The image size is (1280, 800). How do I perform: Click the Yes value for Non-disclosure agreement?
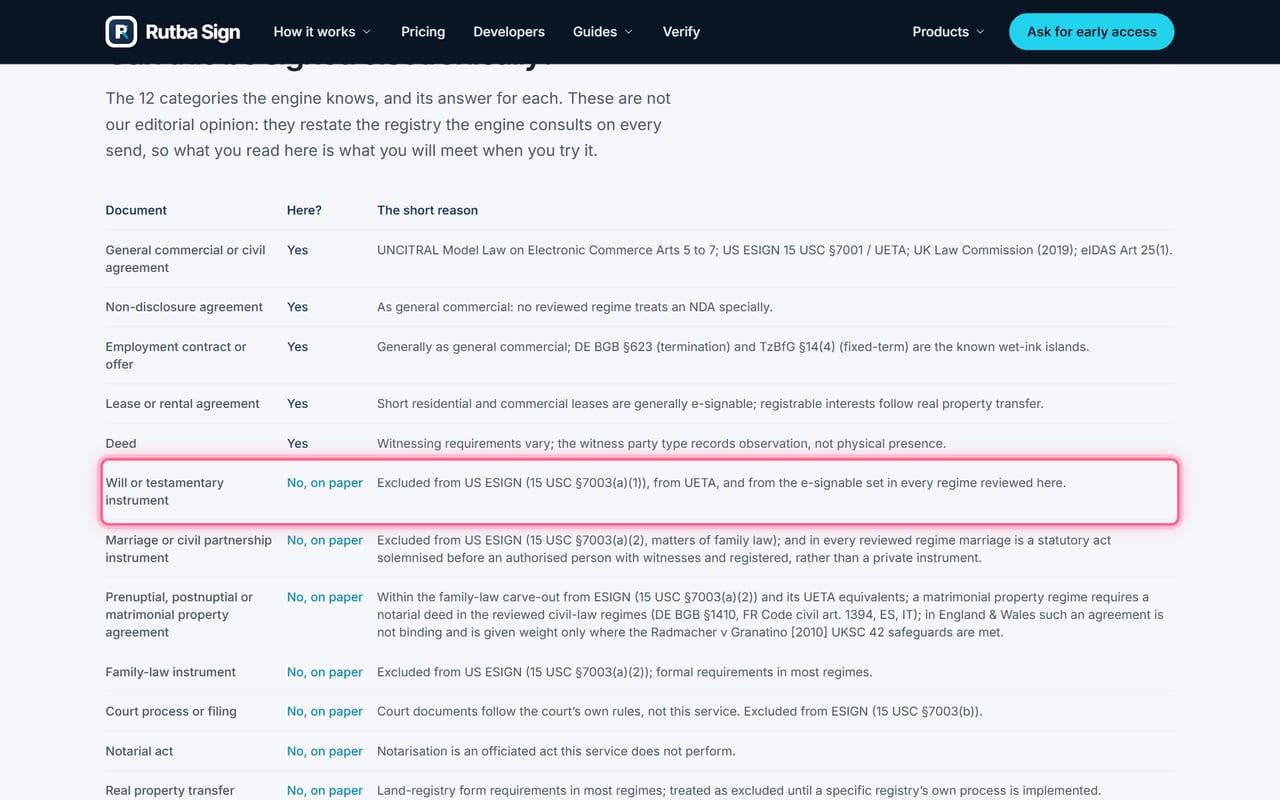(x=297, y=307)
